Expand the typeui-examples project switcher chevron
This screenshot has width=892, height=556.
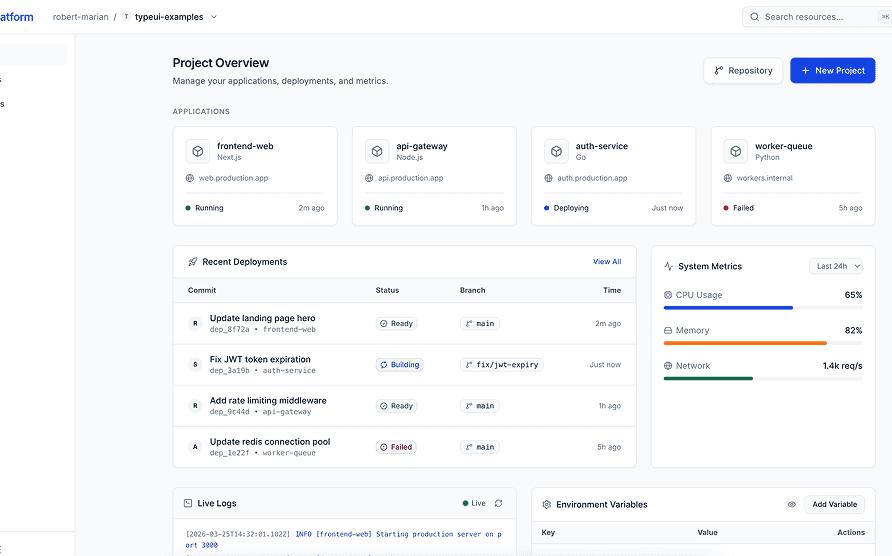tap(214, 17)
